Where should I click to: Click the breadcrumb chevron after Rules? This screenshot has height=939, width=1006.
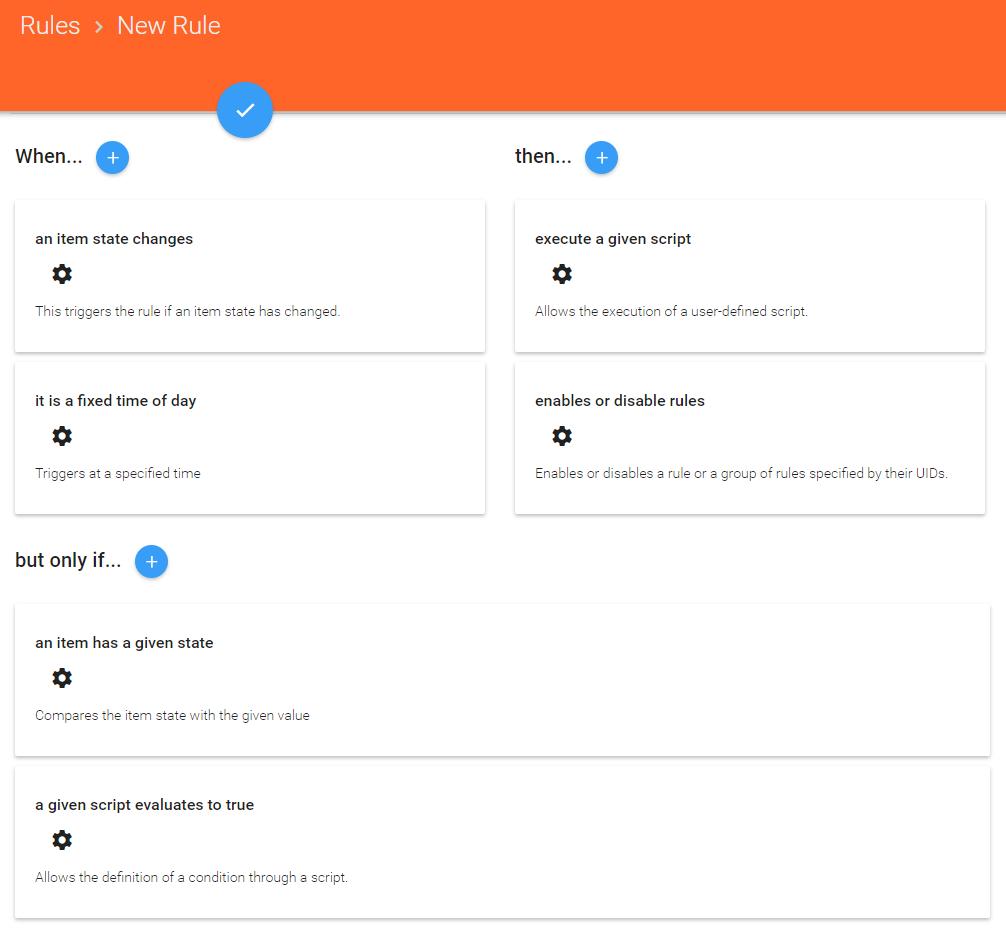[x=97, y=26]
